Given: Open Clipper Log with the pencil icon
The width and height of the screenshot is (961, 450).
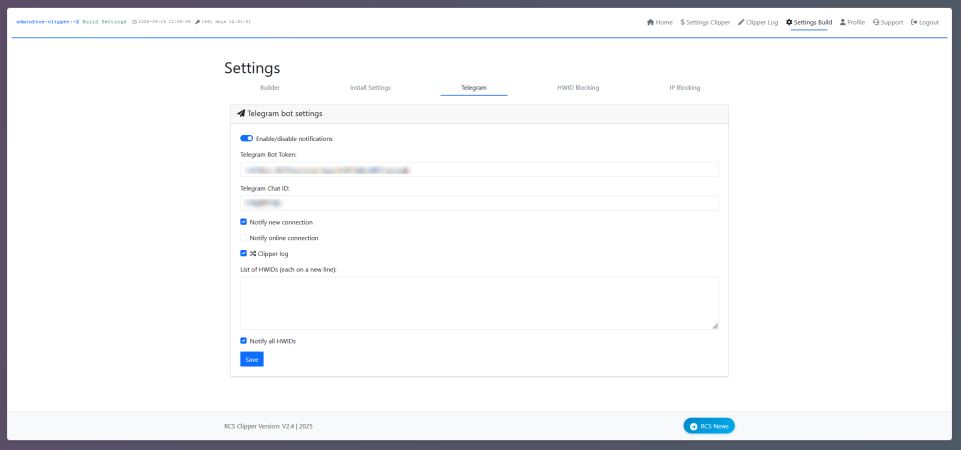Looking at the screenshot, I should tap(758, 22).
